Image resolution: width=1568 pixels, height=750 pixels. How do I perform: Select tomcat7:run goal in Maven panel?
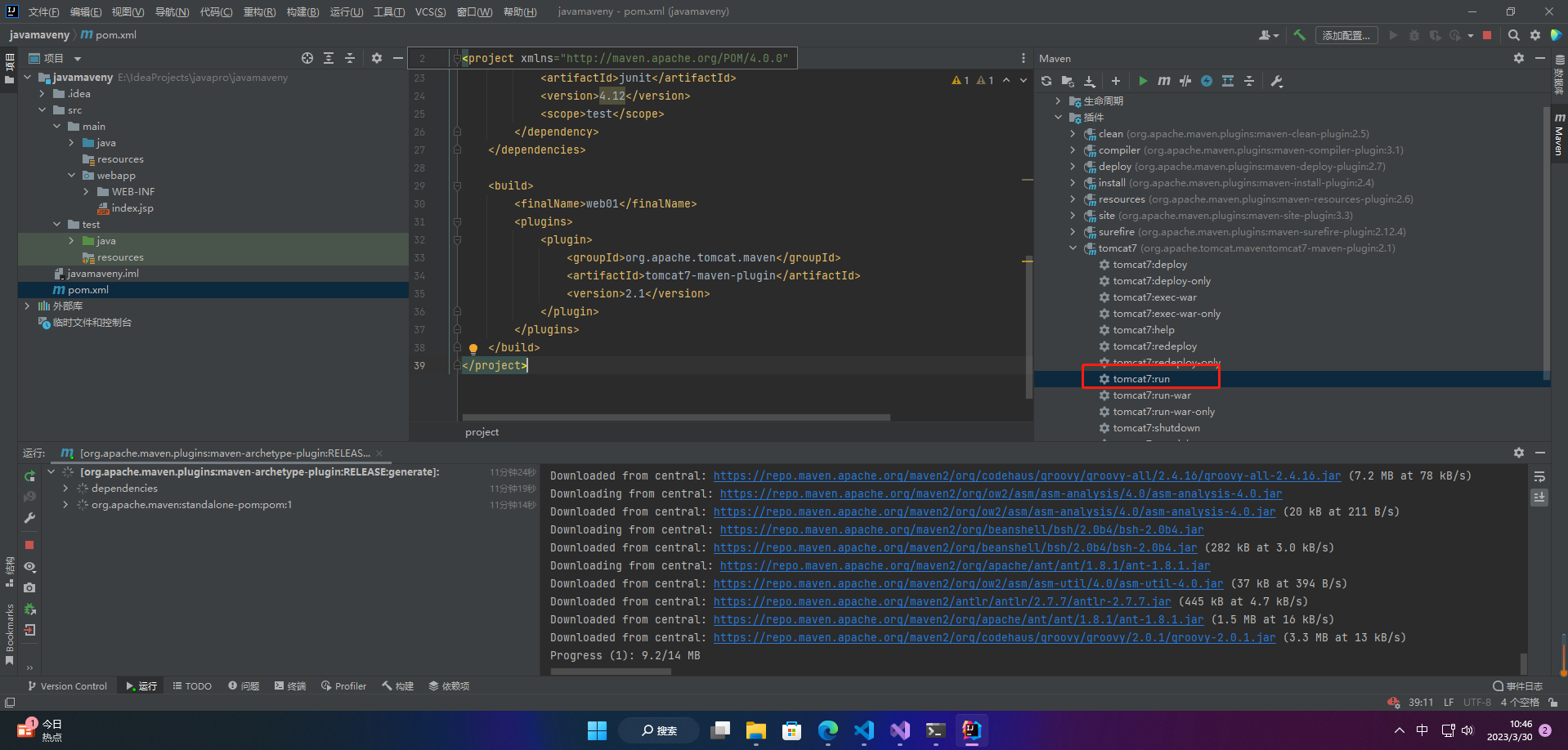pos(1141,379)
